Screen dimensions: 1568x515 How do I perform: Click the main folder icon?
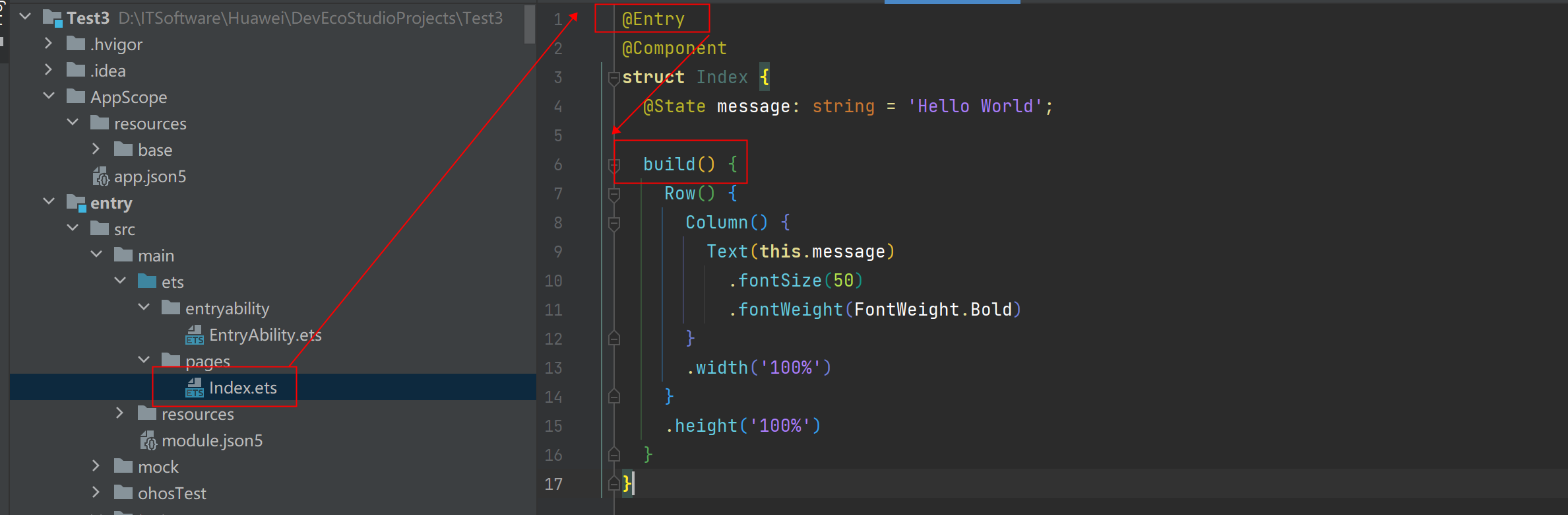click(x=123, y=255)
